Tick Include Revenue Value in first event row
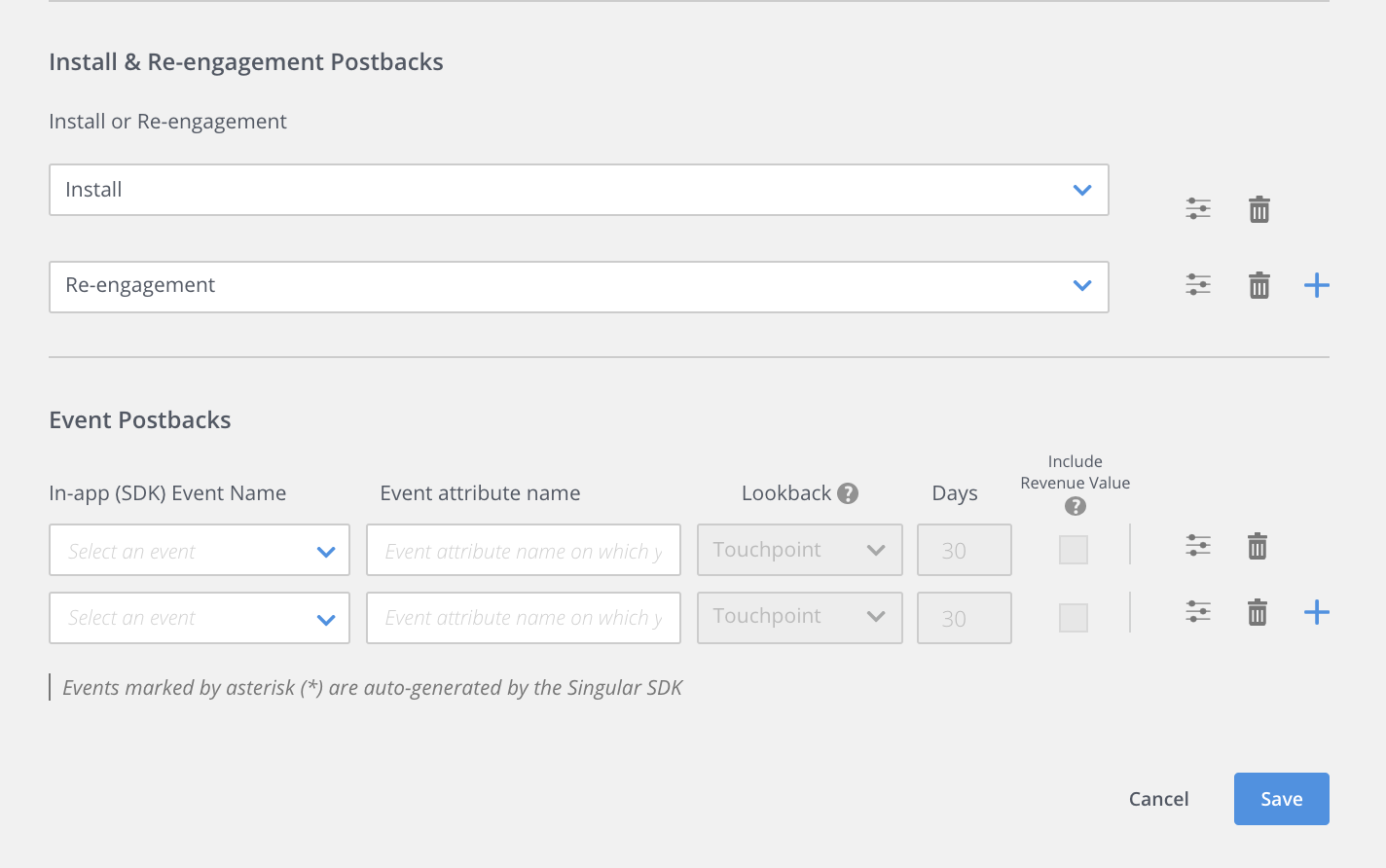This screenshot has width=1386, height=868. 1074,550
